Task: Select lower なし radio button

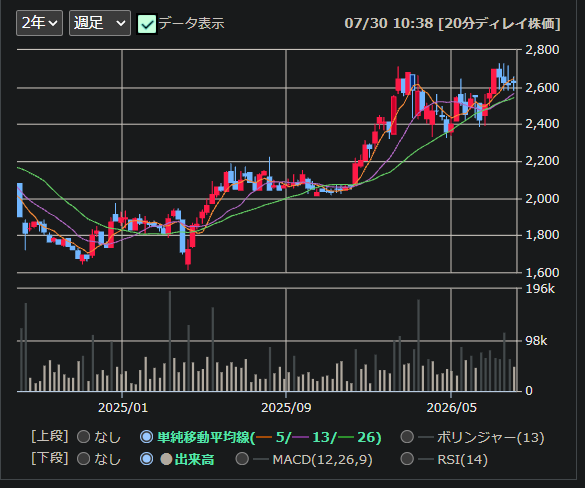Action: [84, 459]
